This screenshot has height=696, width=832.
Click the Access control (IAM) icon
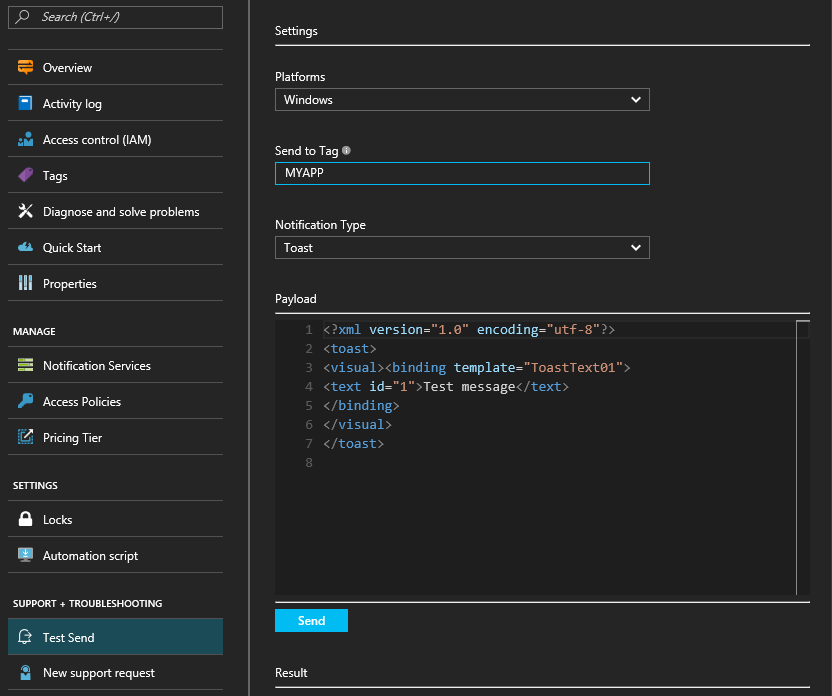25,140
